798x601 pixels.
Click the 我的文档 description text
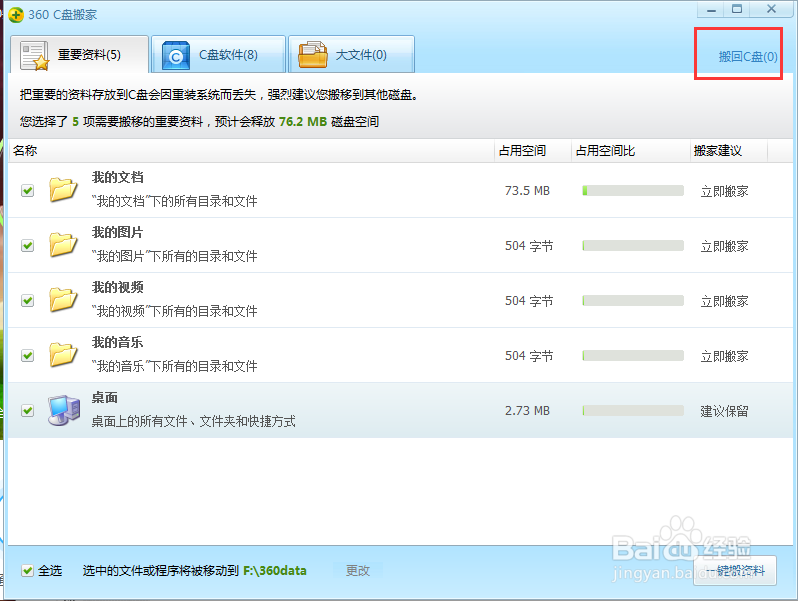pyautogui.click(x=175, y=201)
